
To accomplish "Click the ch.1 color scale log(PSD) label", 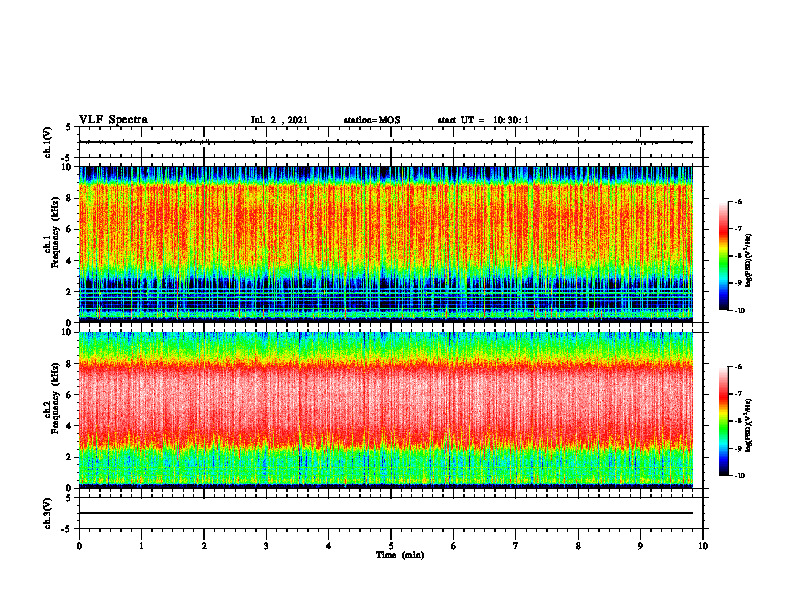I will [749, 261].
